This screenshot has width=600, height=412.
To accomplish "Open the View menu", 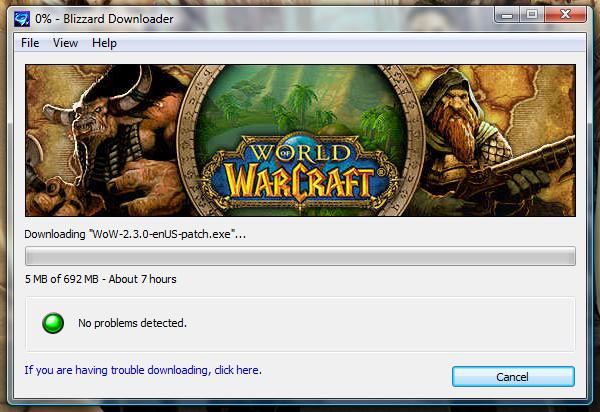I will [x=65, y=43].
